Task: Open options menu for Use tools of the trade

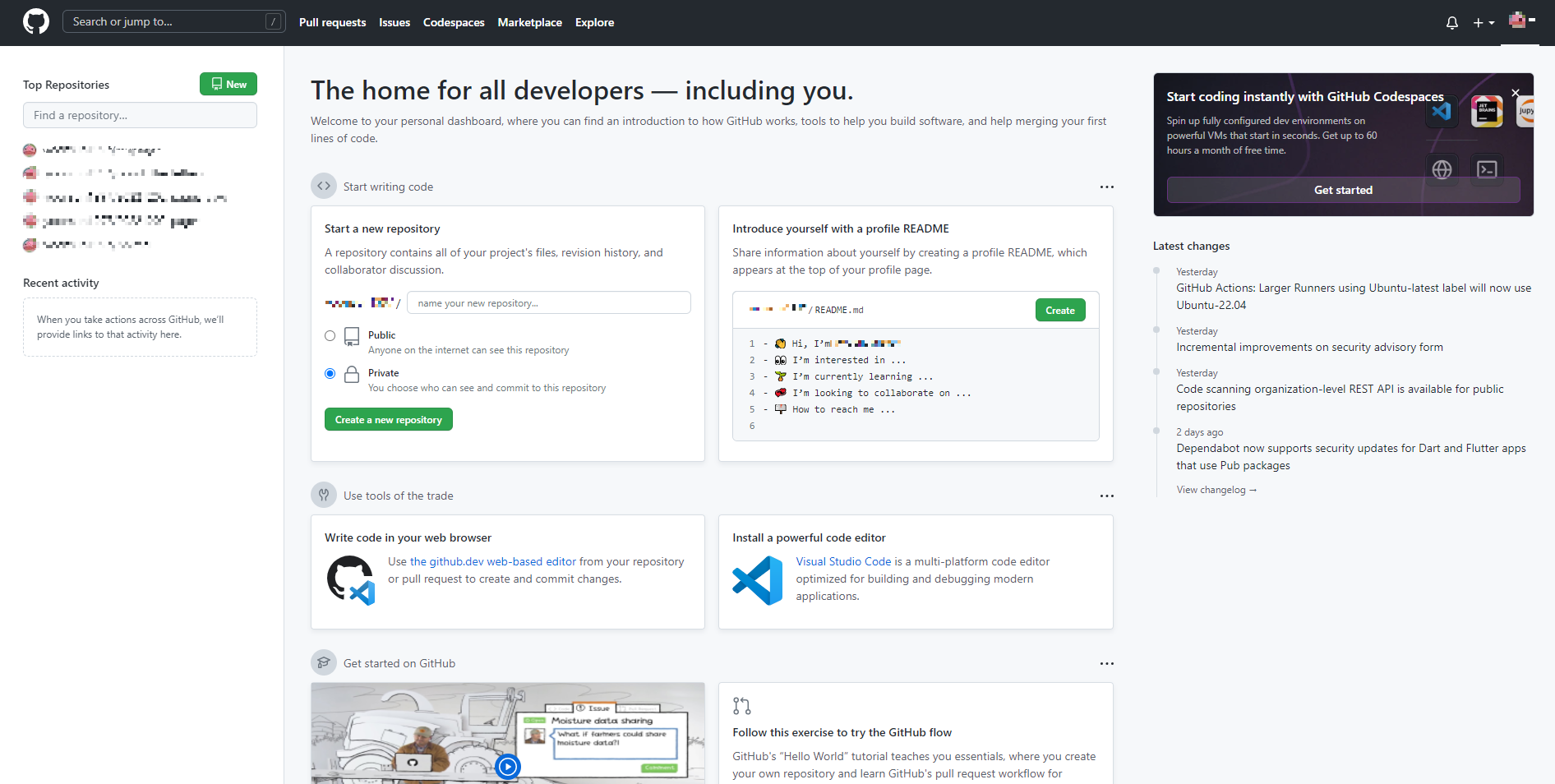Action: click(x=1107, y=496)
